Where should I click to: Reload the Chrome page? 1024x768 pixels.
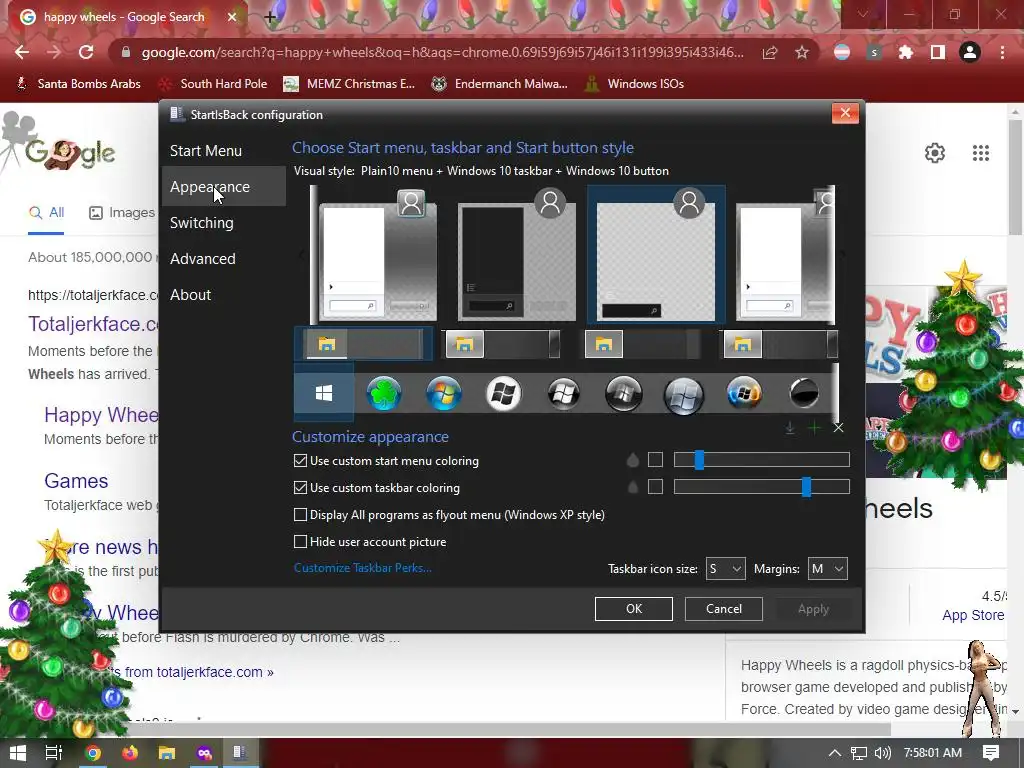point(86,52)
